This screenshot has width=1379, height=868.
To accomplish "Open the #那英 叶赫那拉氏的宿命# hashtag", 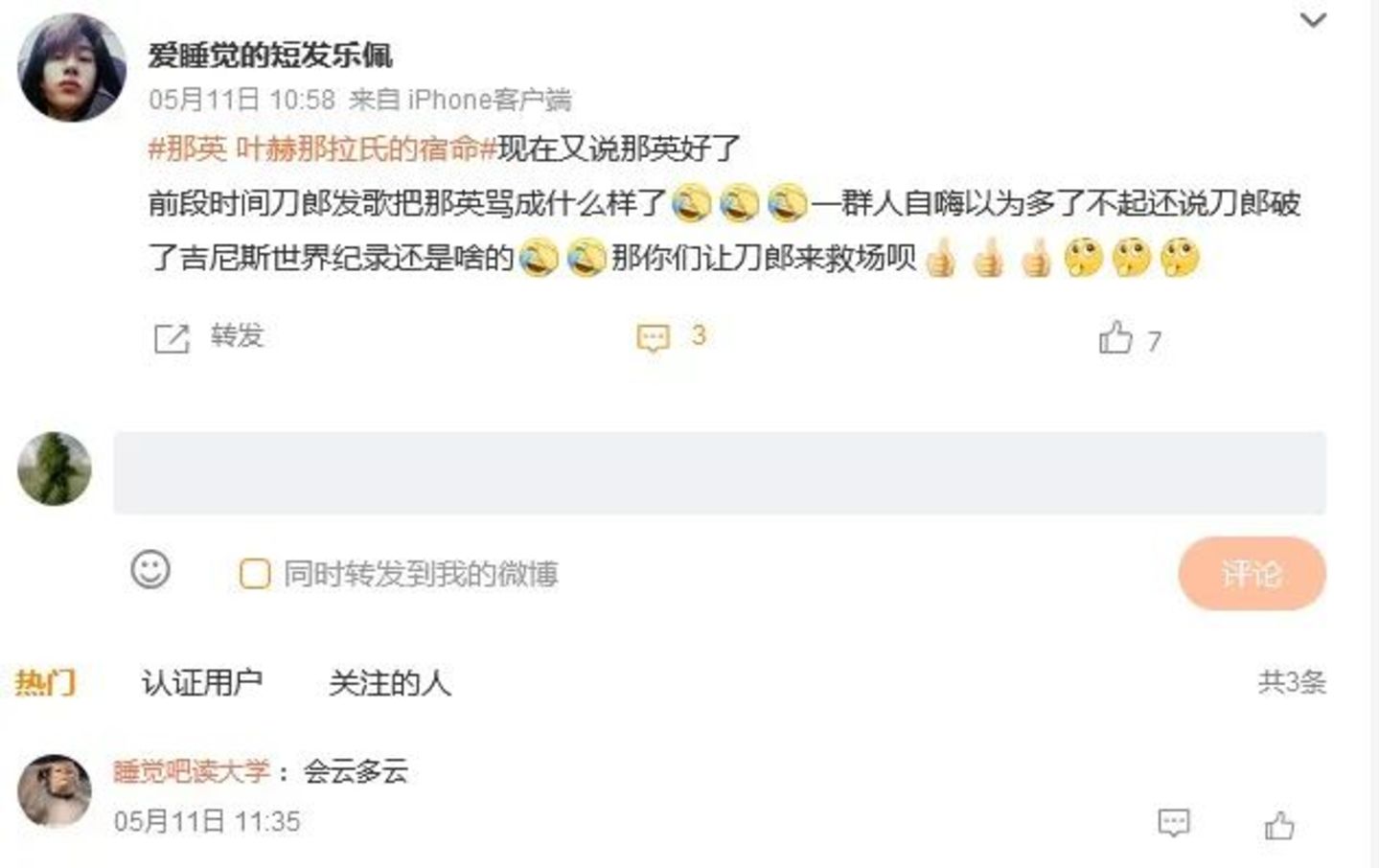I will click(323, 148).
